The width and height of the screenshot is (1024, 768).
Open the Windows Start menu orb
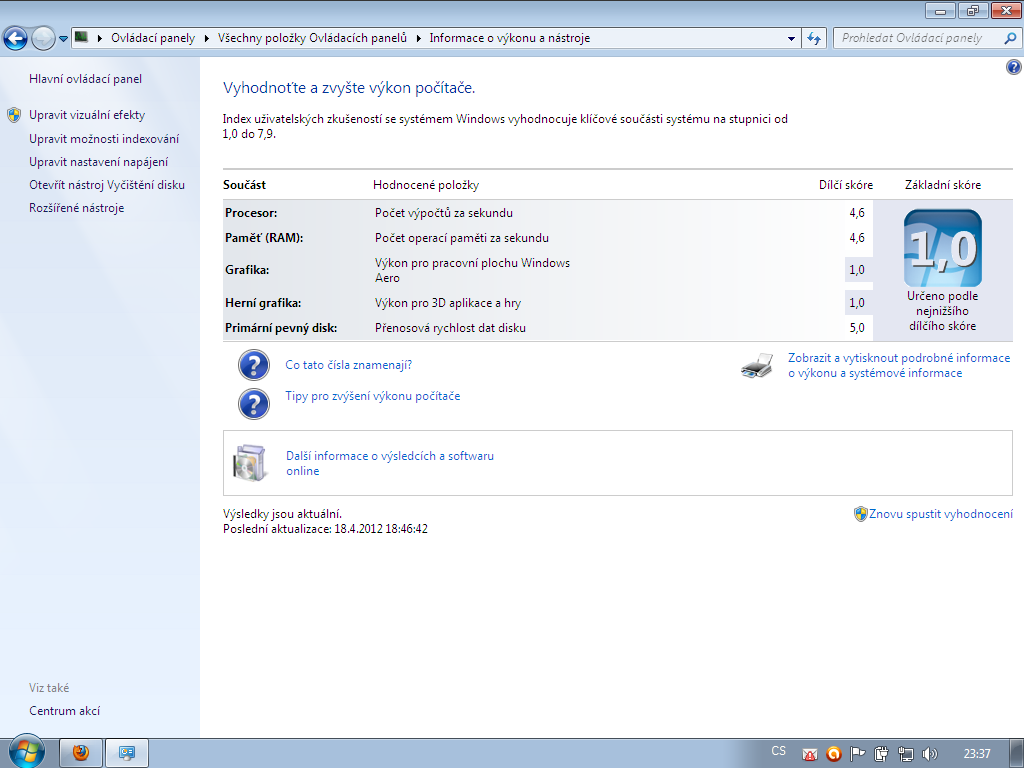pos(26,752)
